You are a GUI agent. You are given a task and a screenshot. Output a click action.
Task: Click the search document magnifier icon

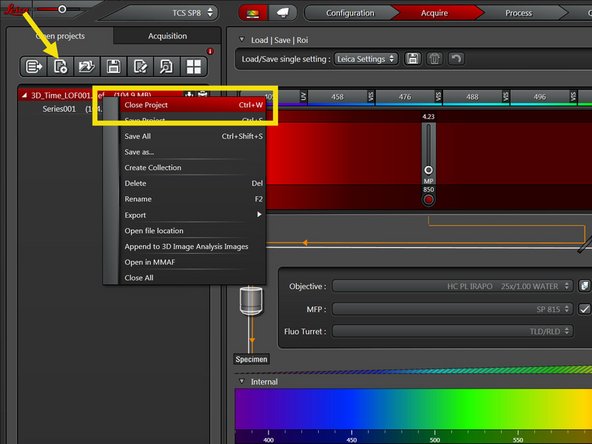167,67
